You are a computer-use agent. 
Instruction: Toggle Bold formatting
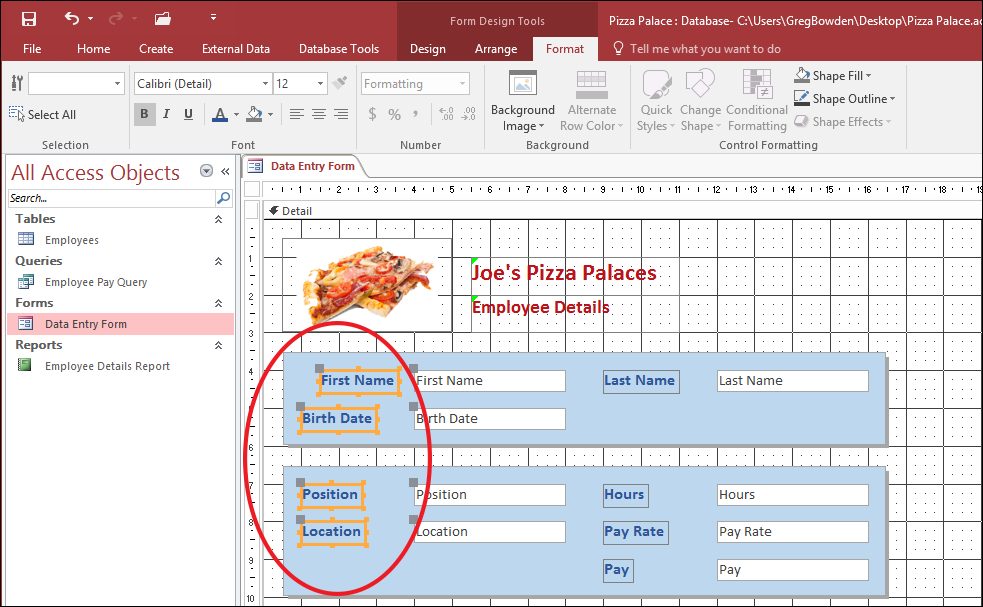pos(144,114)
